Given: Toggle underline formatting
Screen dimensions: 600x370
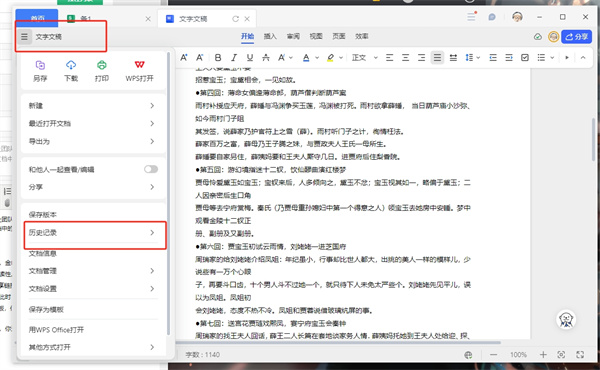Looking at the screenshot, I should coord(249,57).
